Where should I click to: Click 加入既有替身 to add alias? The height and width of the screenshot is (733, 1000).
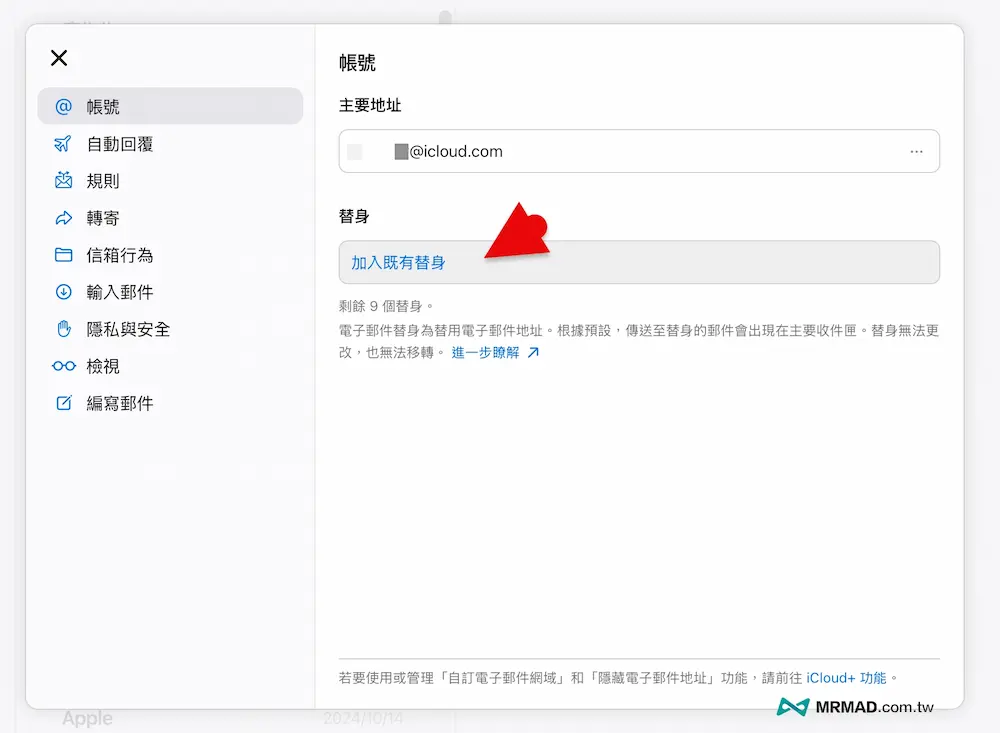pos(639,262)
